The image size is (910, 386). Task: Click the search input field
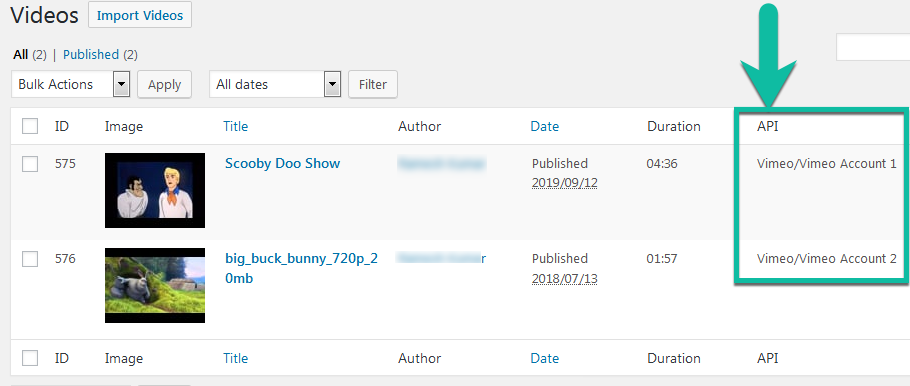(x=873, y=47)
